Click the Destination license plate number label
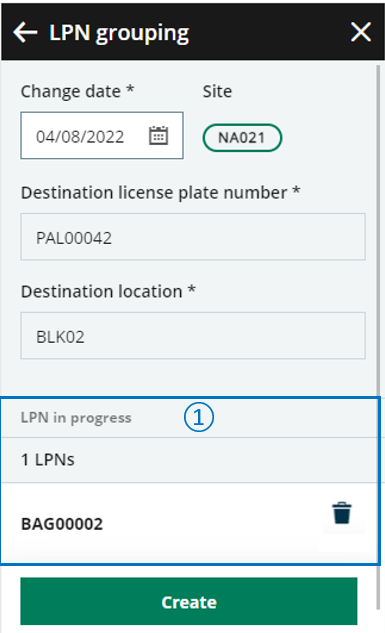This screenshot has width=385, height=633. coord(154,193)
